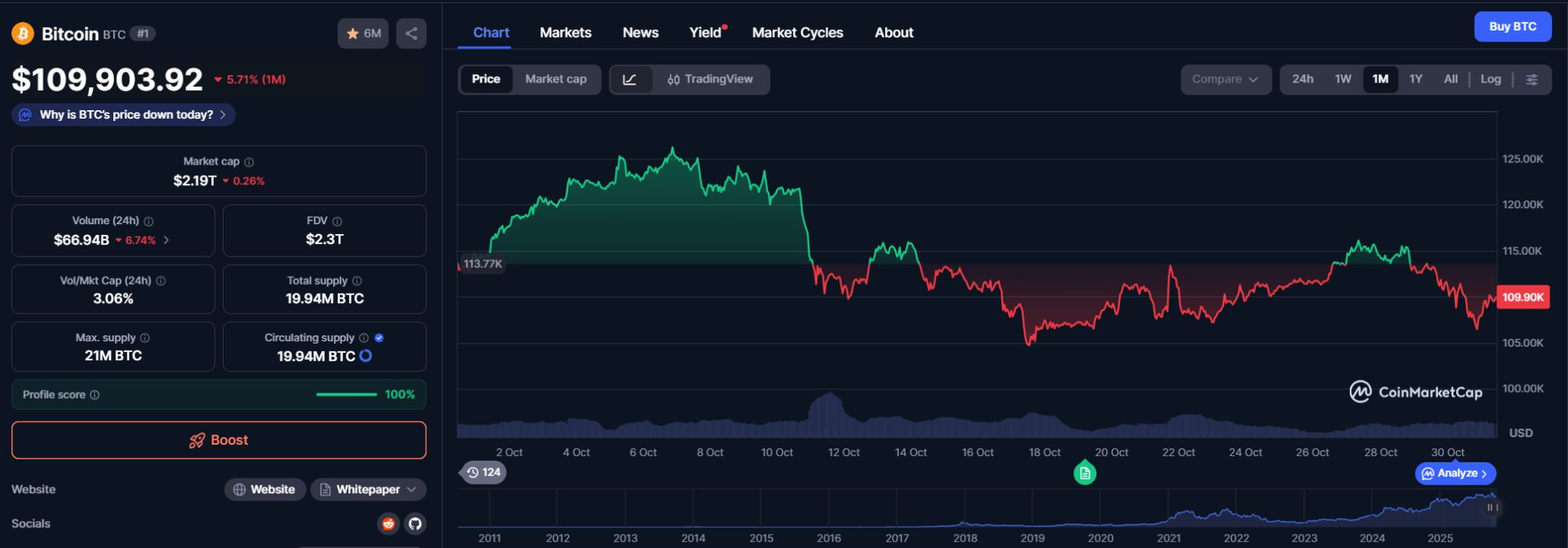The image size is (1568, 548).
Task: Click the circulating supply verified badge
Action: point(379,338)
